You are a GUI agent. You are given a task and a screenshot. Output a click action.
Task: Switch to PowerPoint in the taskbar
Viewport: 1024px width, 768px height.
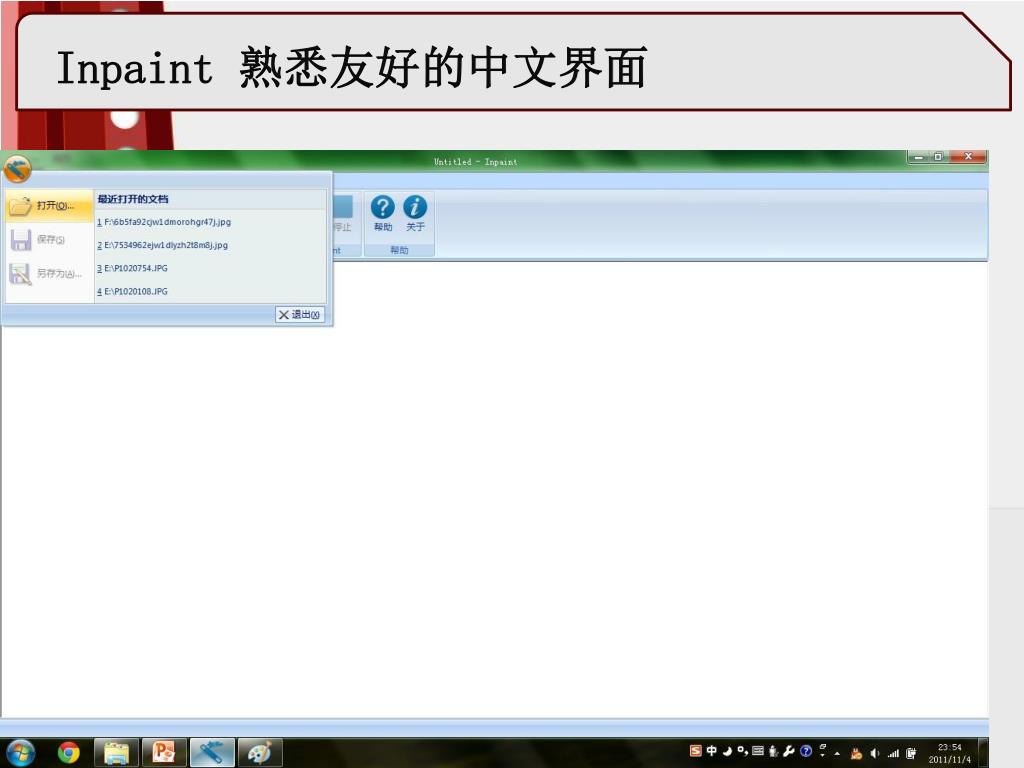(164, 753)
